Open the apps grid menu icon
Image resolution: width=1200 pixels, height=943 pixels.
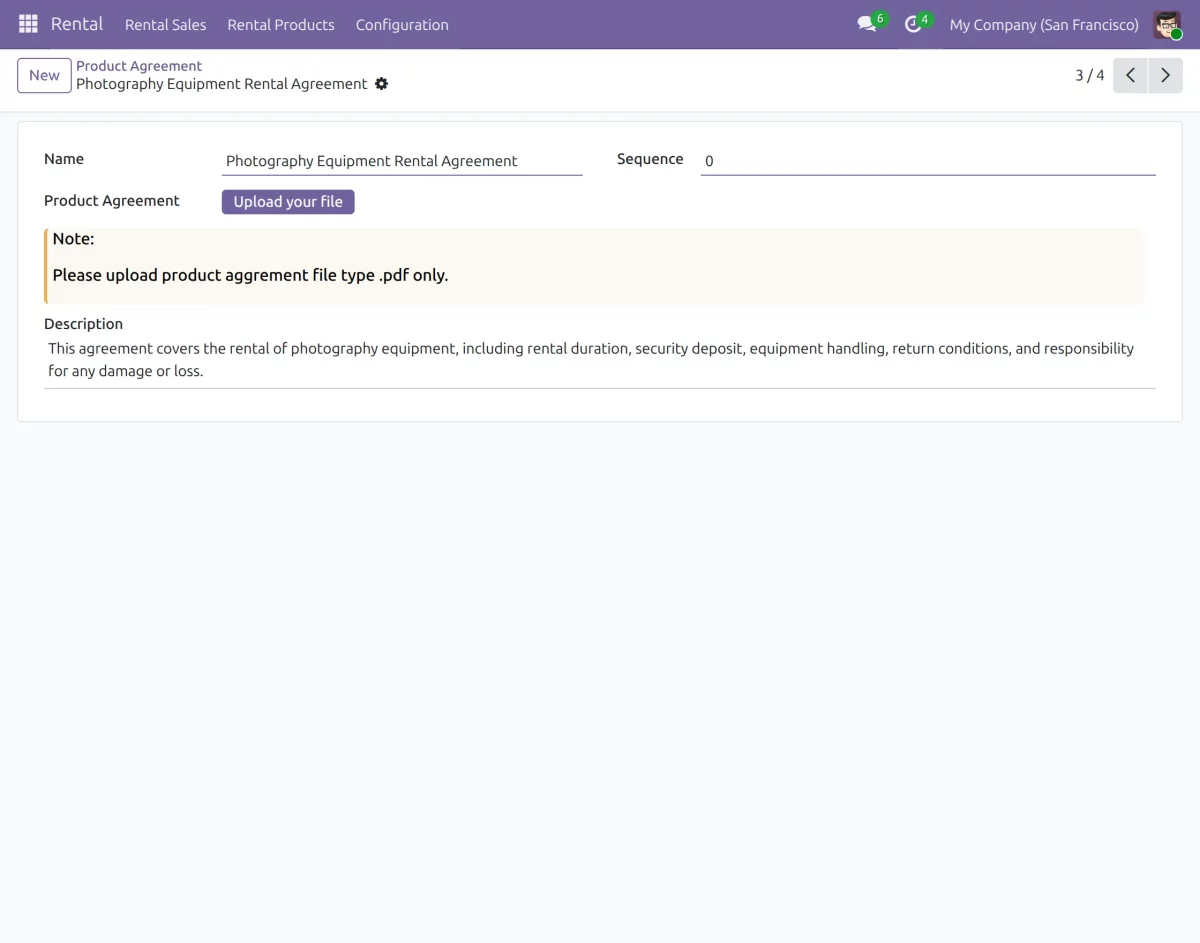pos(28,24)
